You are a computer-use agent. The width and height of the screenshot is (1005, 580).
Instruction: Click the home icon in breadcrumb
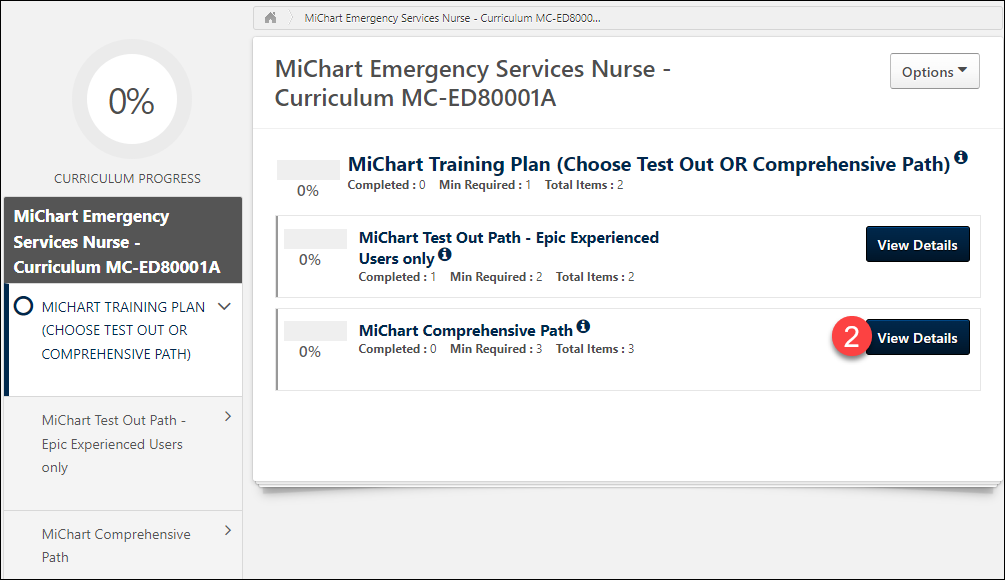[x=270, y=18]
